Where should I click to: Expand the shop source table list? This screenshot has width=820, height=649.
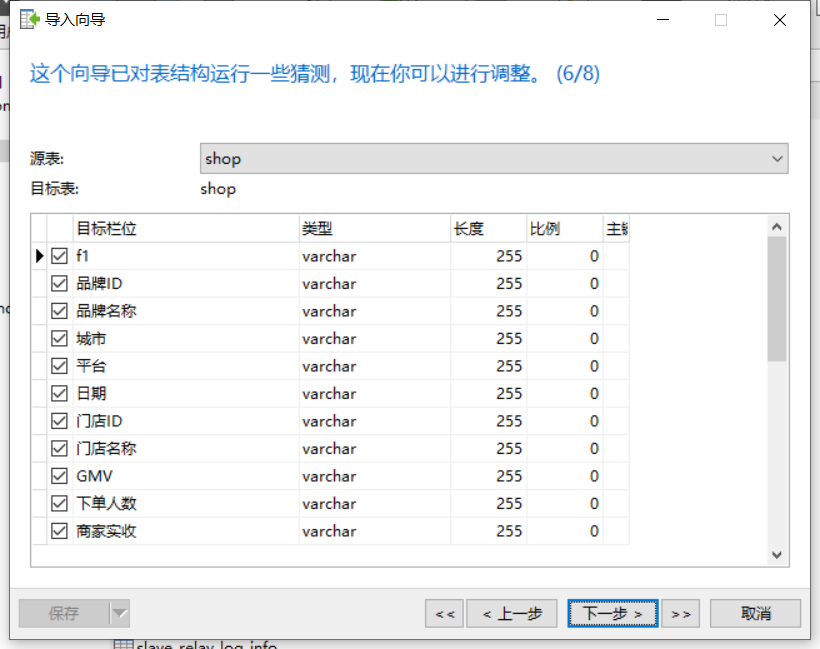[x=777, y=158]
